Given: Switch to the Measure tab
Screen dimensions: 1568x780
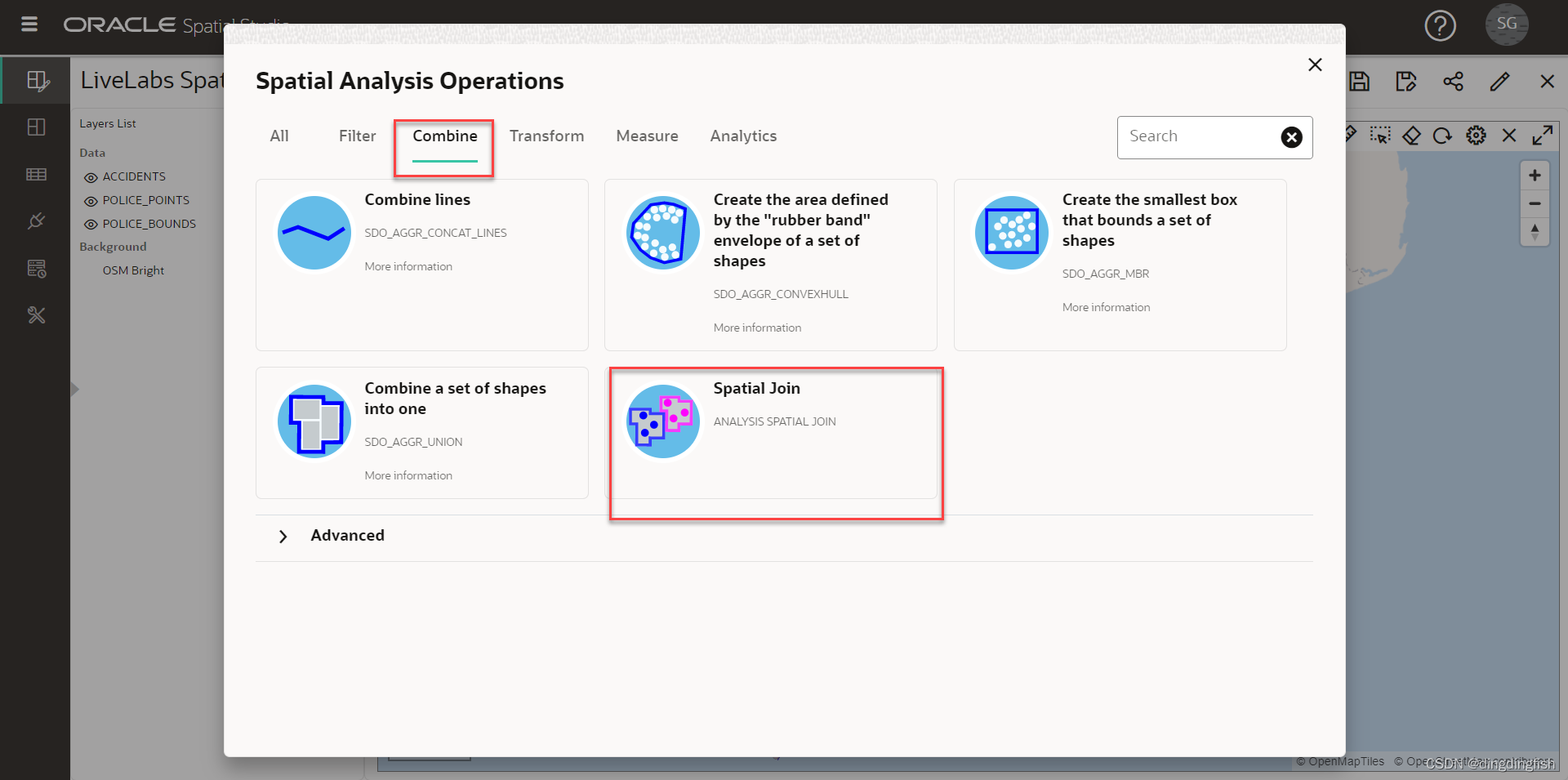Looking at the screenshot, I should [648, 136].
